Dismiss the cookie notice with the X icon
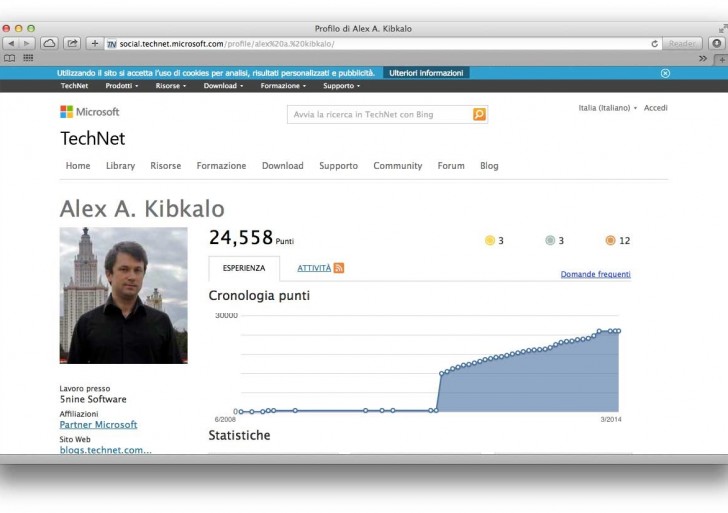 click(x=665, y=73)
